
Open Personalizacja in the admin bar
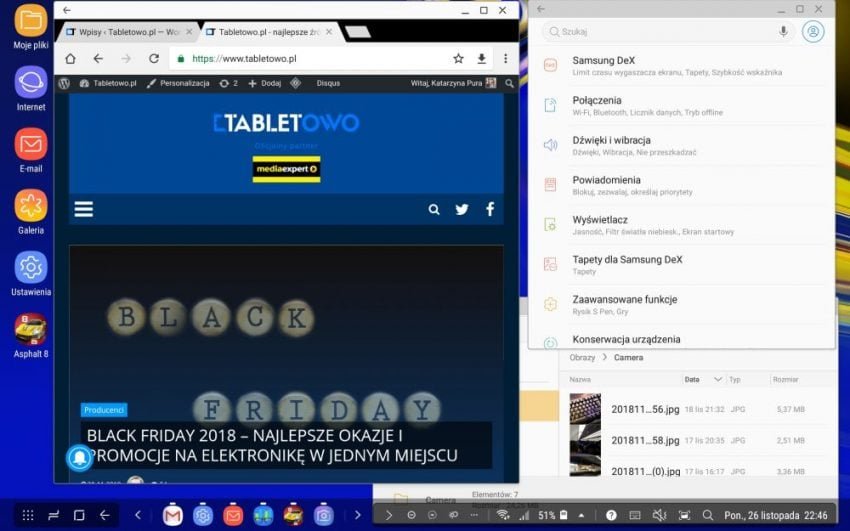coord(178,83)
